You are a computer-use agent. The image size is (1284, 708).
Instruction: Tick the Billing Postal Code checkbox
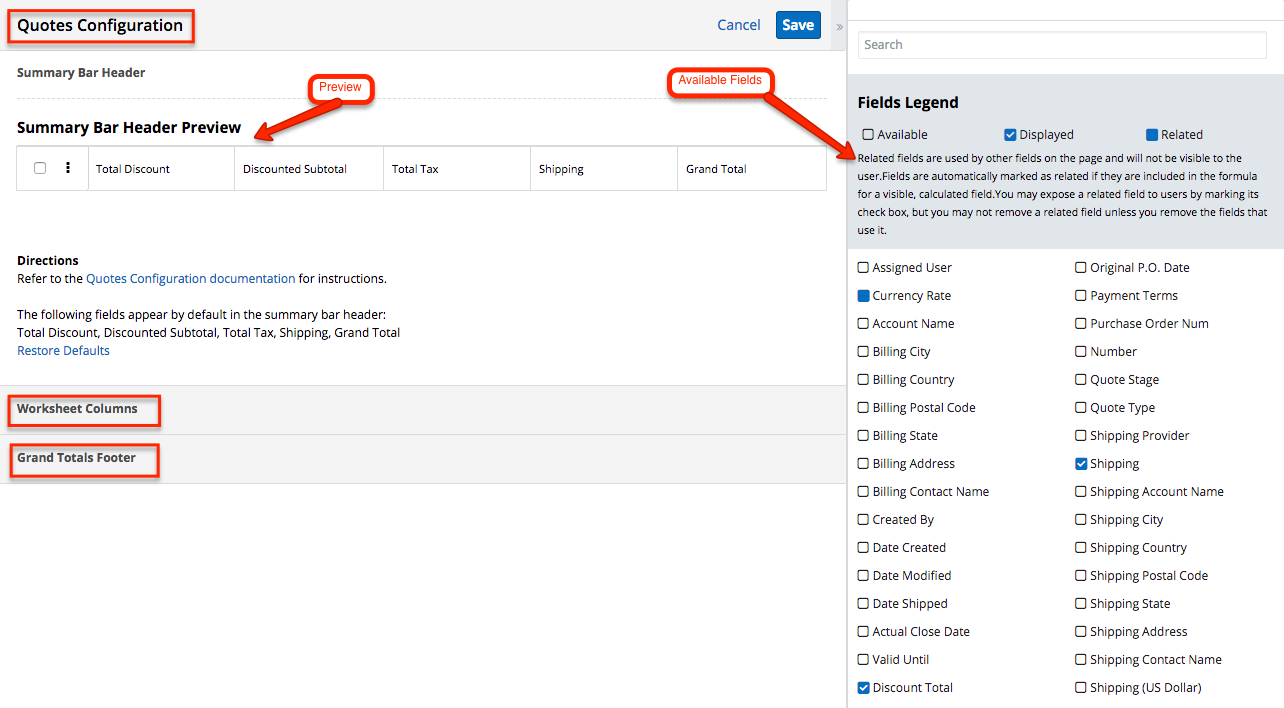pyautogui.click(x=864, y=408)
